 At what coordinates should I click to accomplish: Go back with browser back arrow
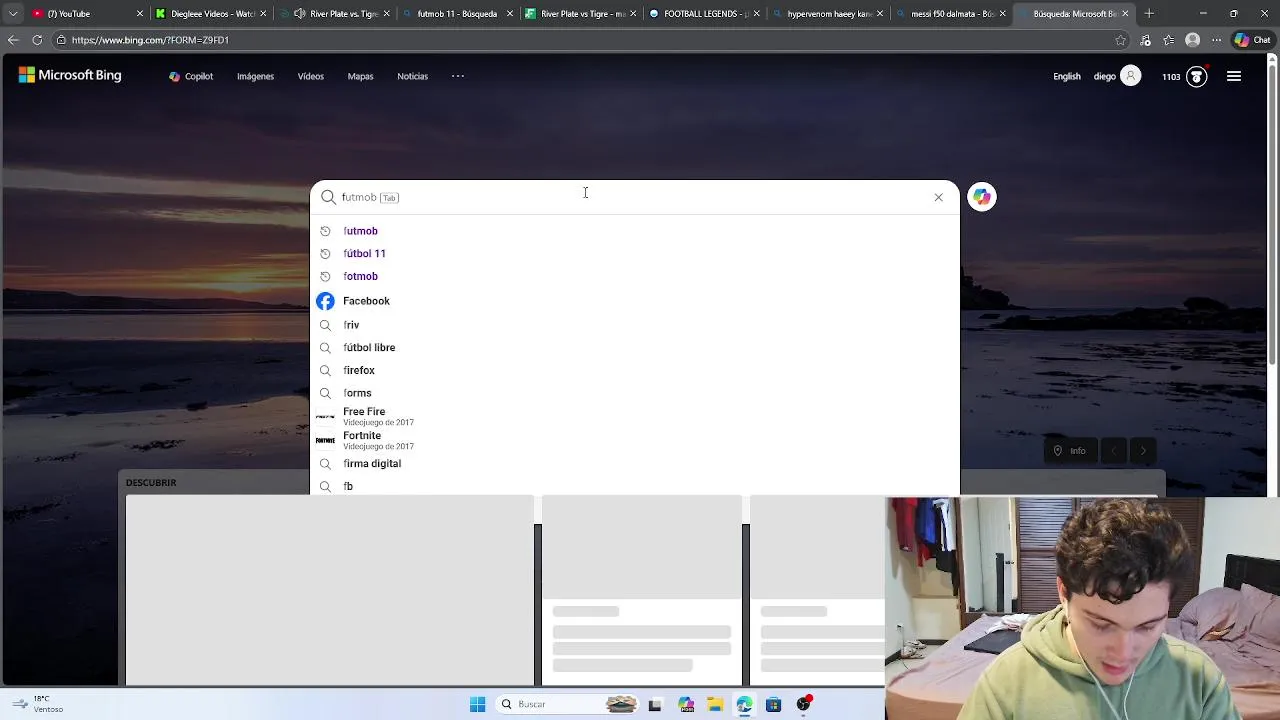pyautogui.click(x=13, y=40)
